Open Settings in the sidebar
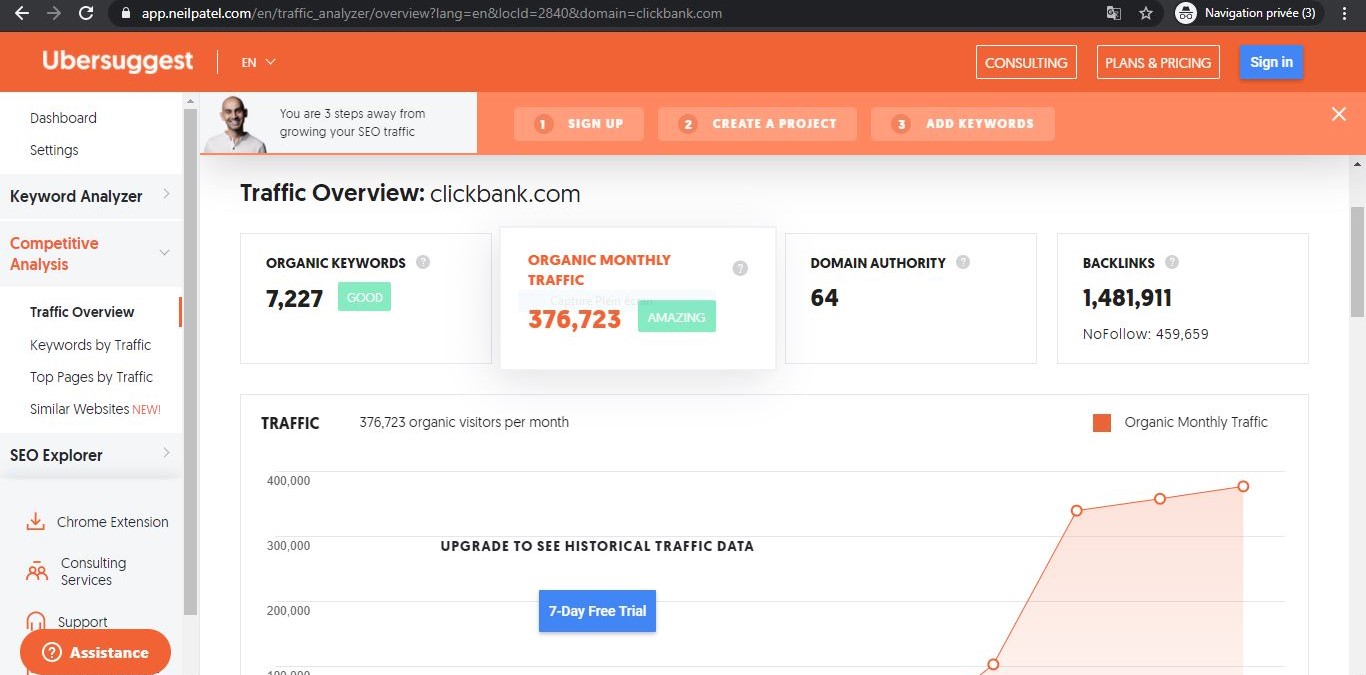Viewport: 1366px width, 675px height. (54, 150)
